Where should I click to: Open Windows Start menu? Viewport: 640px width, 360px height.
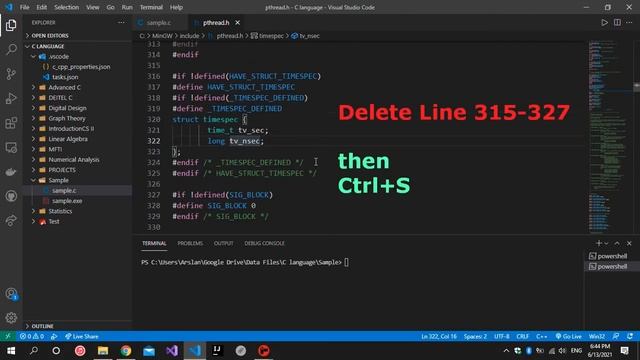pos(11,351)
